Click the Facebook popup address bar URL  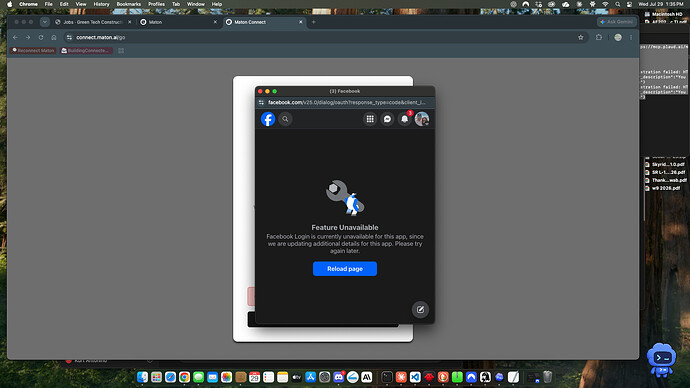click(x=347, y=102)
